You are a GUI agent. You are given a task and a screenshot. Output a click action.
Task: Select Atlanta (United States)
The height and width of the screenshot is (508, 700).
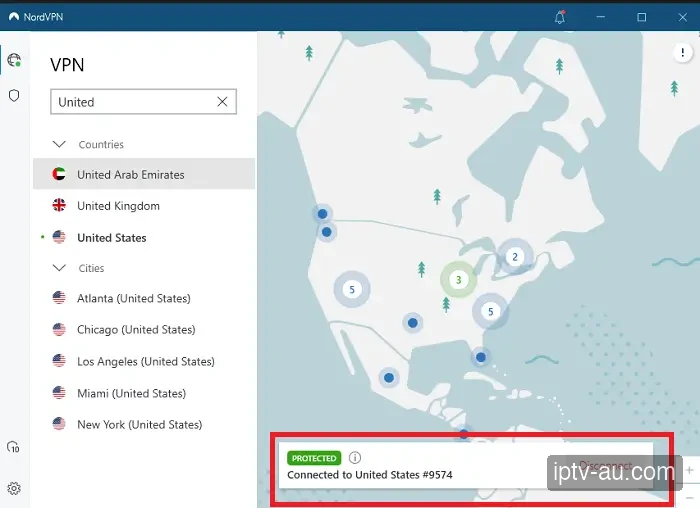click(x=144, y=298)
